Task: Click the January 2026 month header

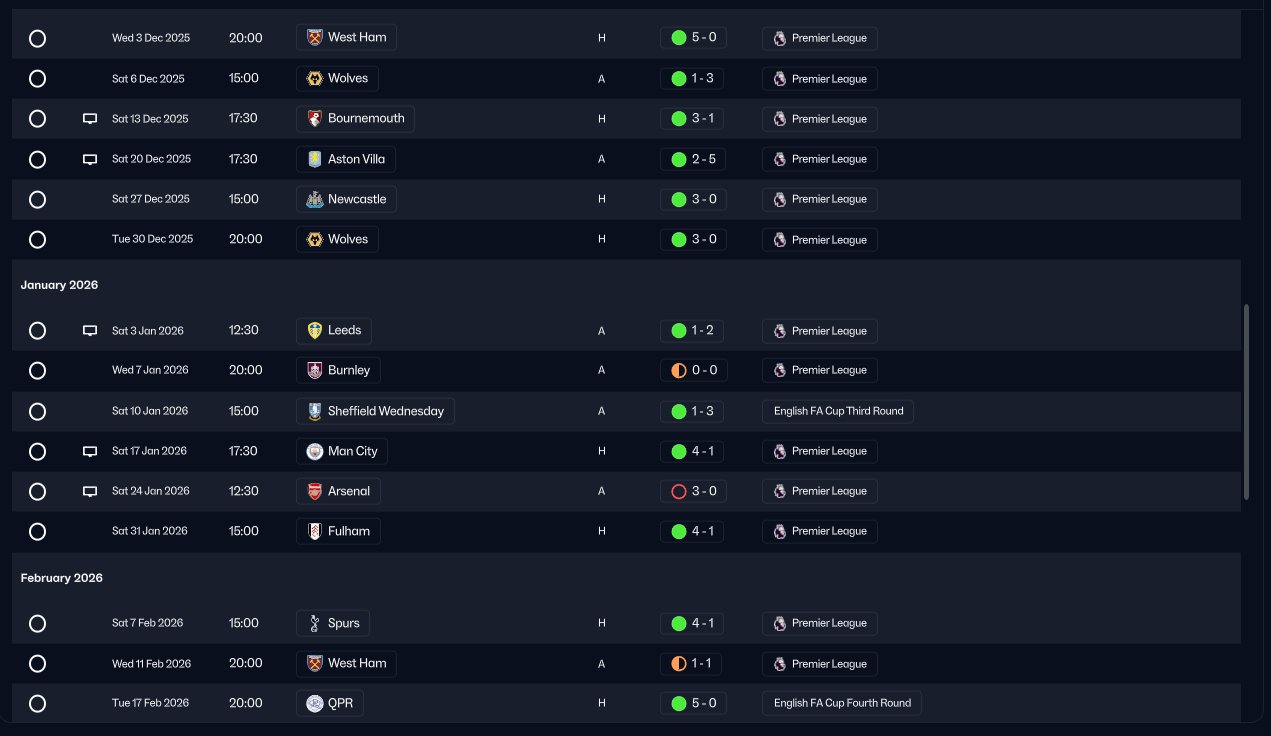Action: (60, 285)
